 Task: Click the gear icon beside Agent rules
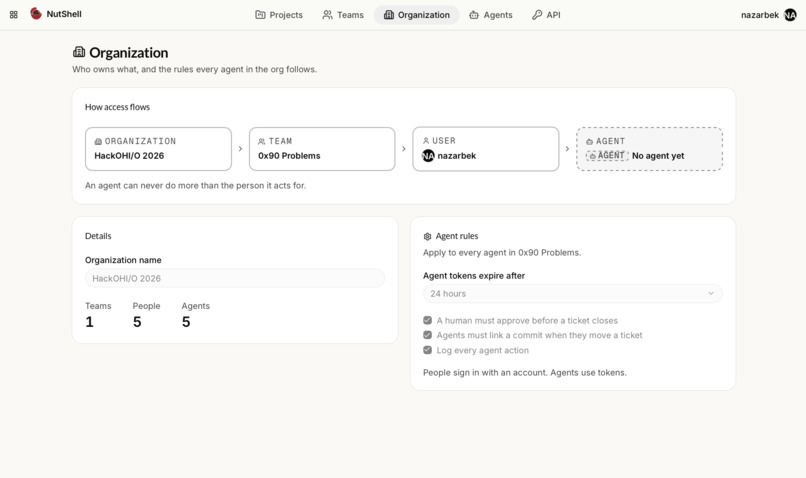[427, 236]
